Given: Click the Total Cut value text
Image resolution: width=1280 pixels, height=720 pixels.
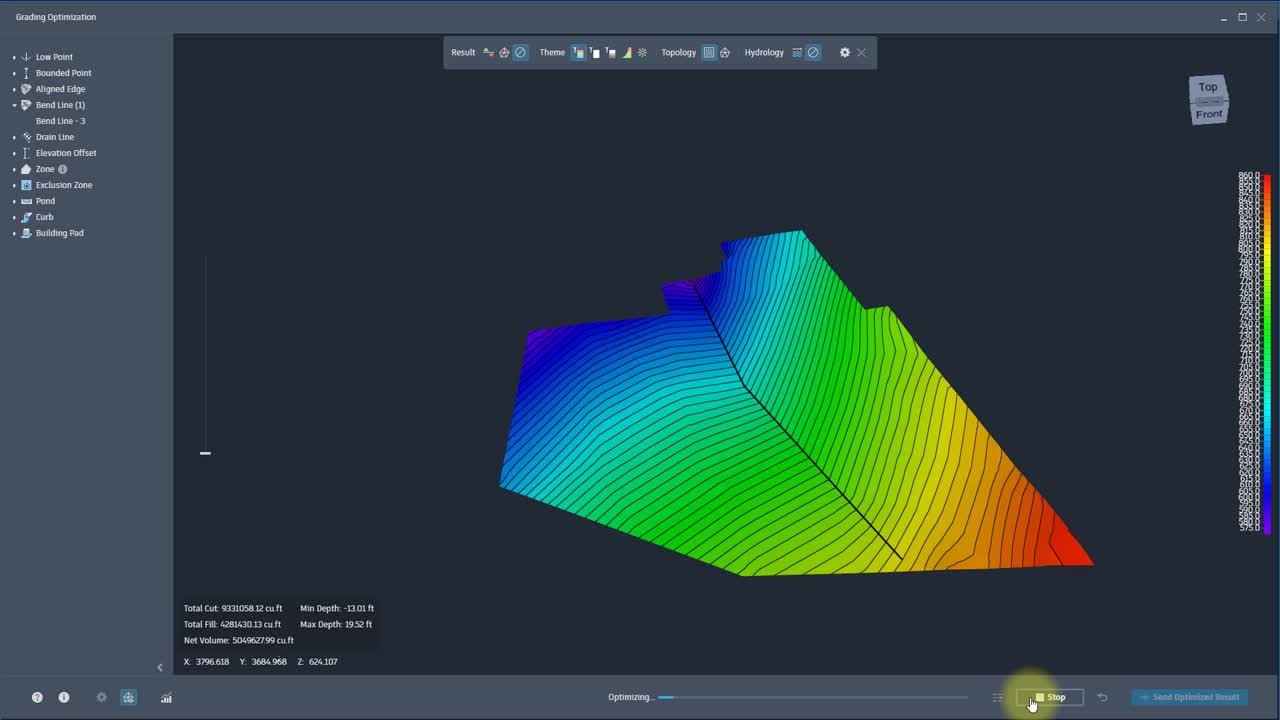Looking at the screenshot, I should point(252,608).
